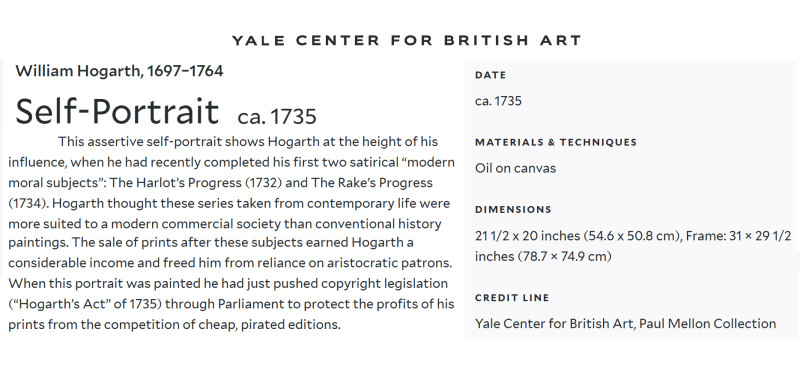Image resolution: width=800 pixels, height=368 pixels.
Task: Click the Self-Portrait title heading
Action: click(117, 111)
